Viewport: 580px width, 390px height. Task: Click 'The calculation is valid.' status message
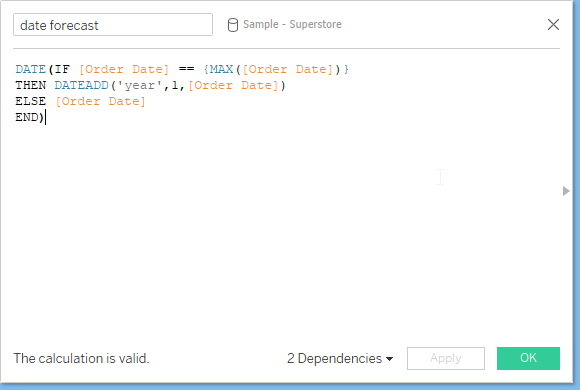point(81,358)
